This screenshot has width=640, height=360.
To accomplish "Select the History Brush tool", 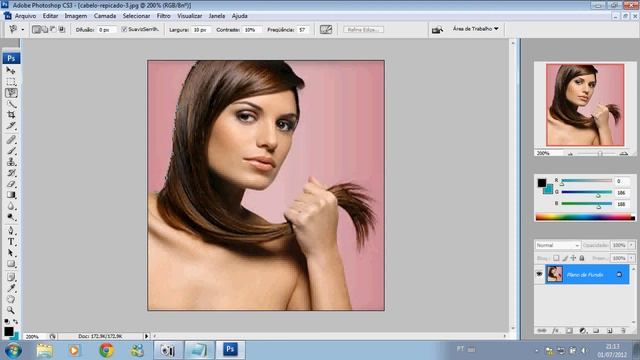I will pyautogui.click(x=11, y=173).
